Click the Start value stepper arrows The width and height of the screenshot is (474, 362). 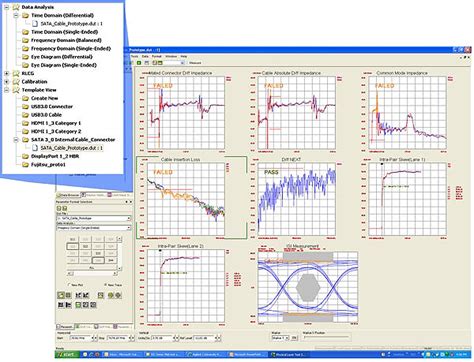tap(94, 338)
